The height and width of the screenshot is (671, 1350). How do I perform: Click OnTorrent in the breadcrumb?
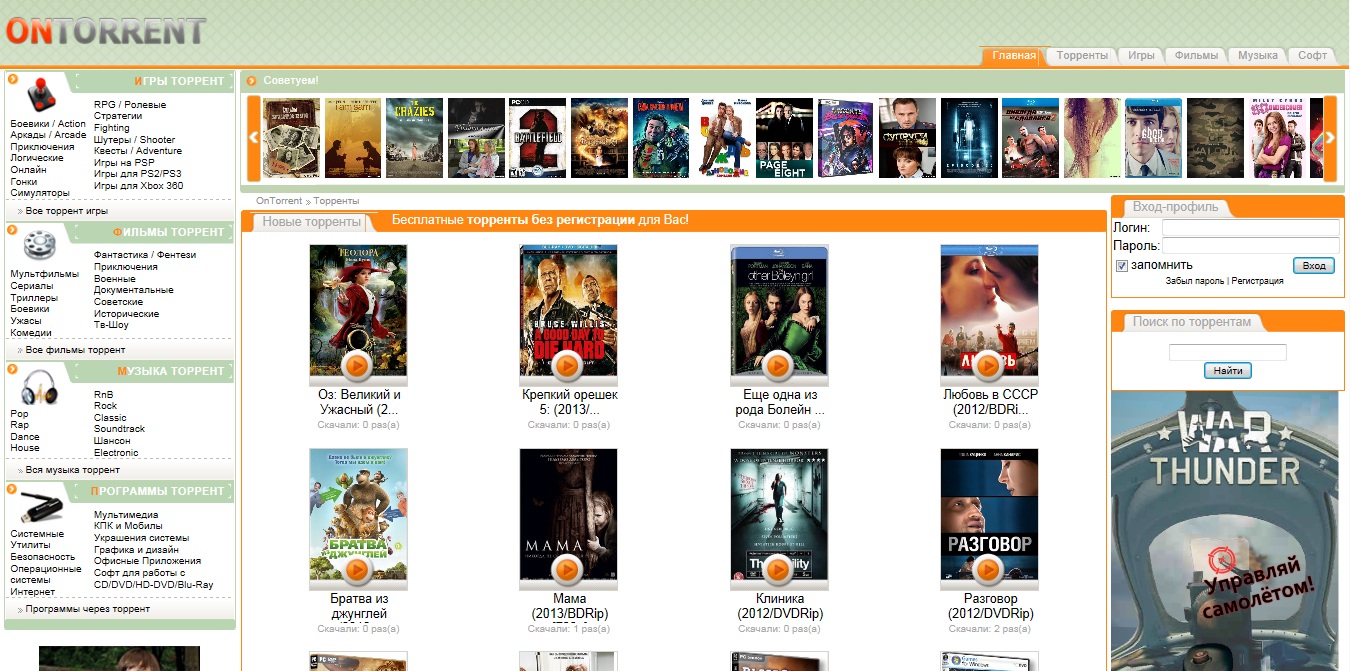279,201
